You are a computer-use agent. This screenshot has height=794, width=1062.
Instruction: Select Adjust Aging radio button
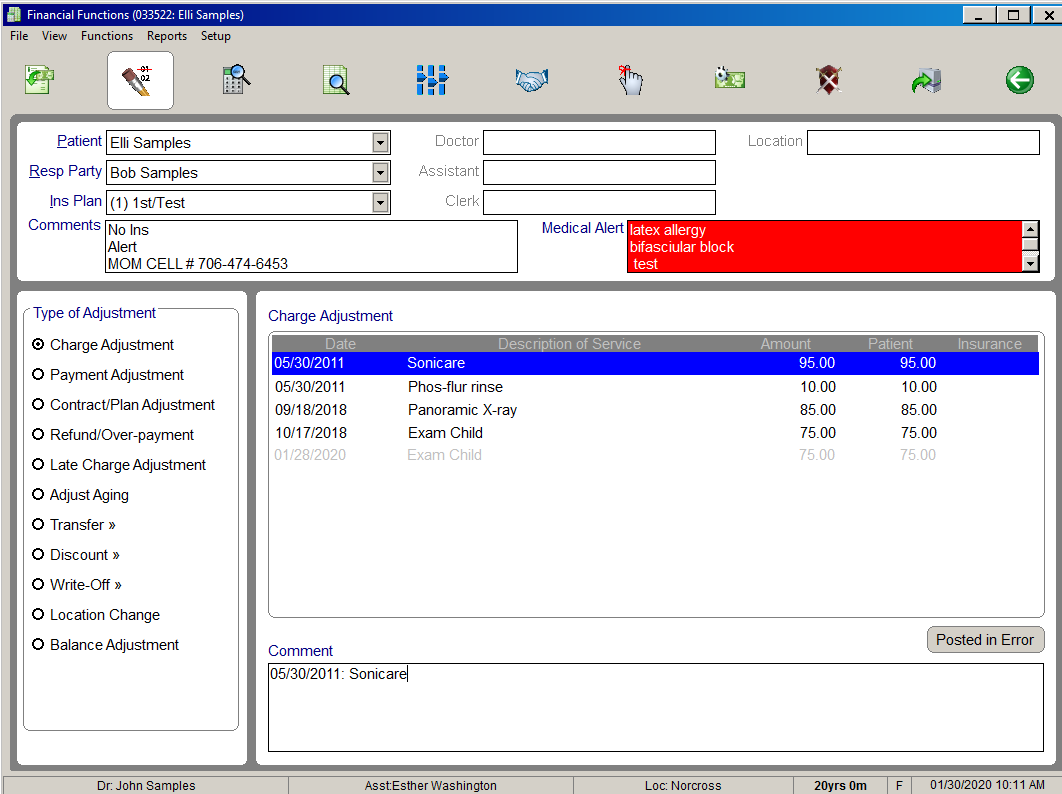38,494
